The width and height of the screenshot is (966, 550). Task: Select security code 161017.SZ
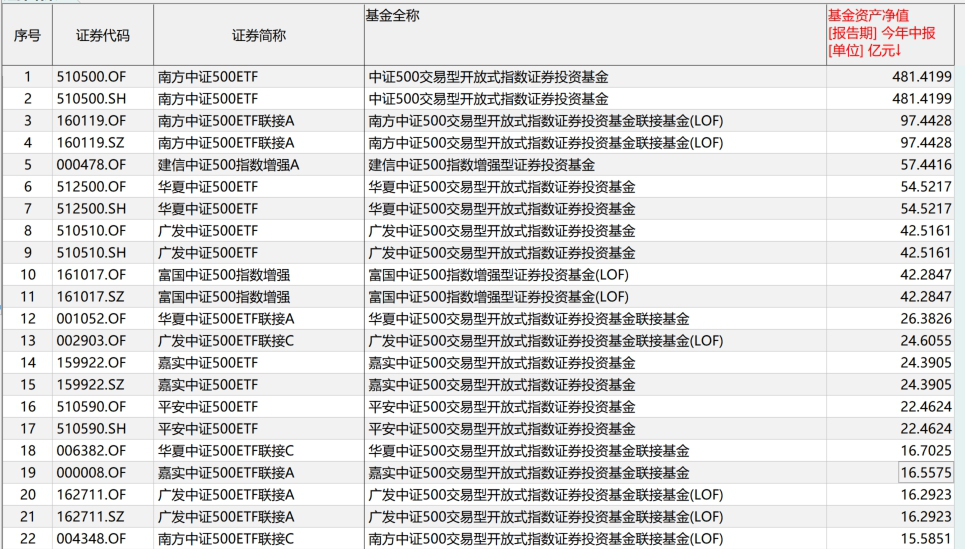(x=91, y=297)
